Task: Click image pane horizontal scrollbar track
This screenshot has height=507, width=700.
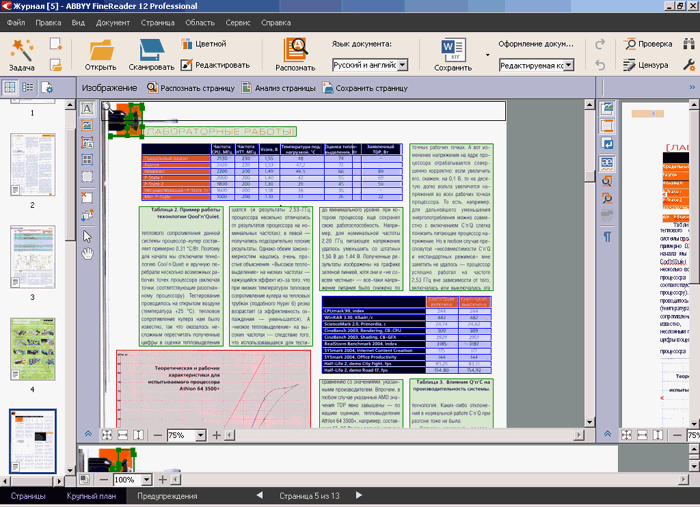Action: (404, 435)
